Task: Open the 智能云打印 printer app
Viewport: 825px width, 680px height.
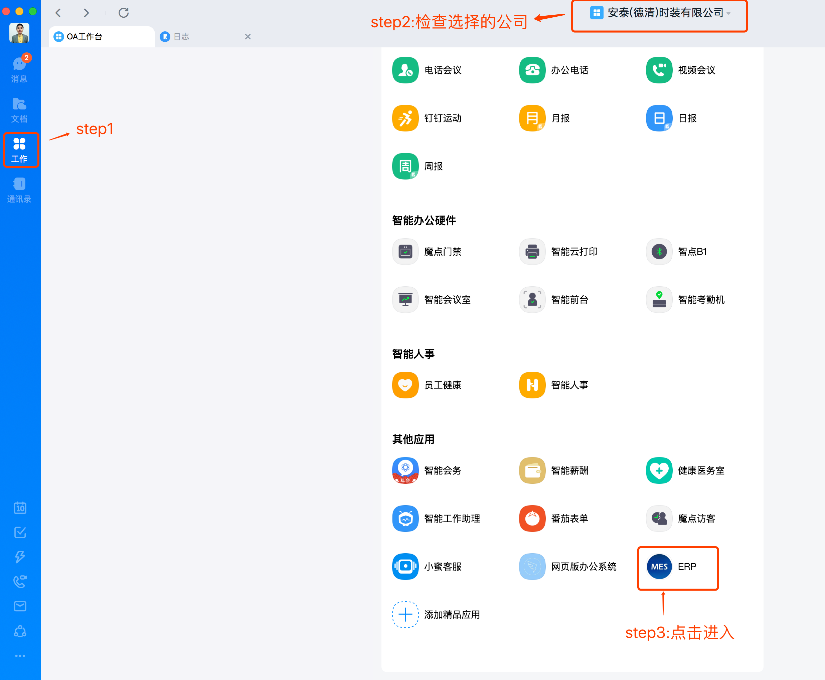Action: pyautogui.click(x=532, y=252)
